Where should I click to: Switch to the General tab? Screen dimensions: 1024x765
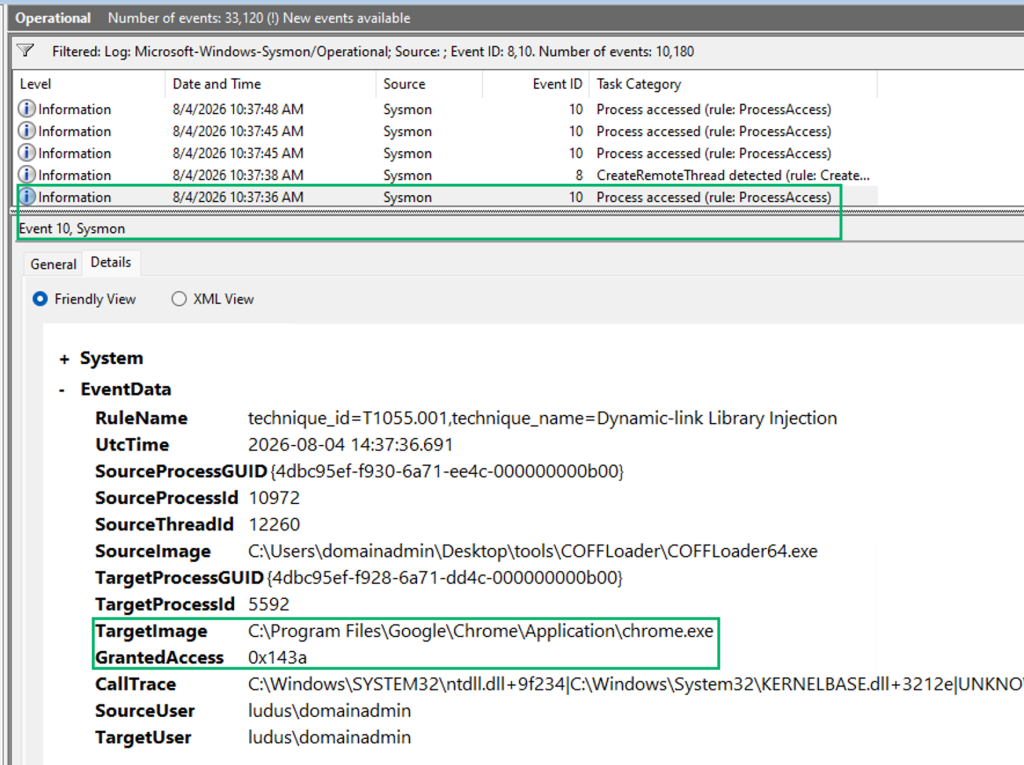tap(54, 264)
